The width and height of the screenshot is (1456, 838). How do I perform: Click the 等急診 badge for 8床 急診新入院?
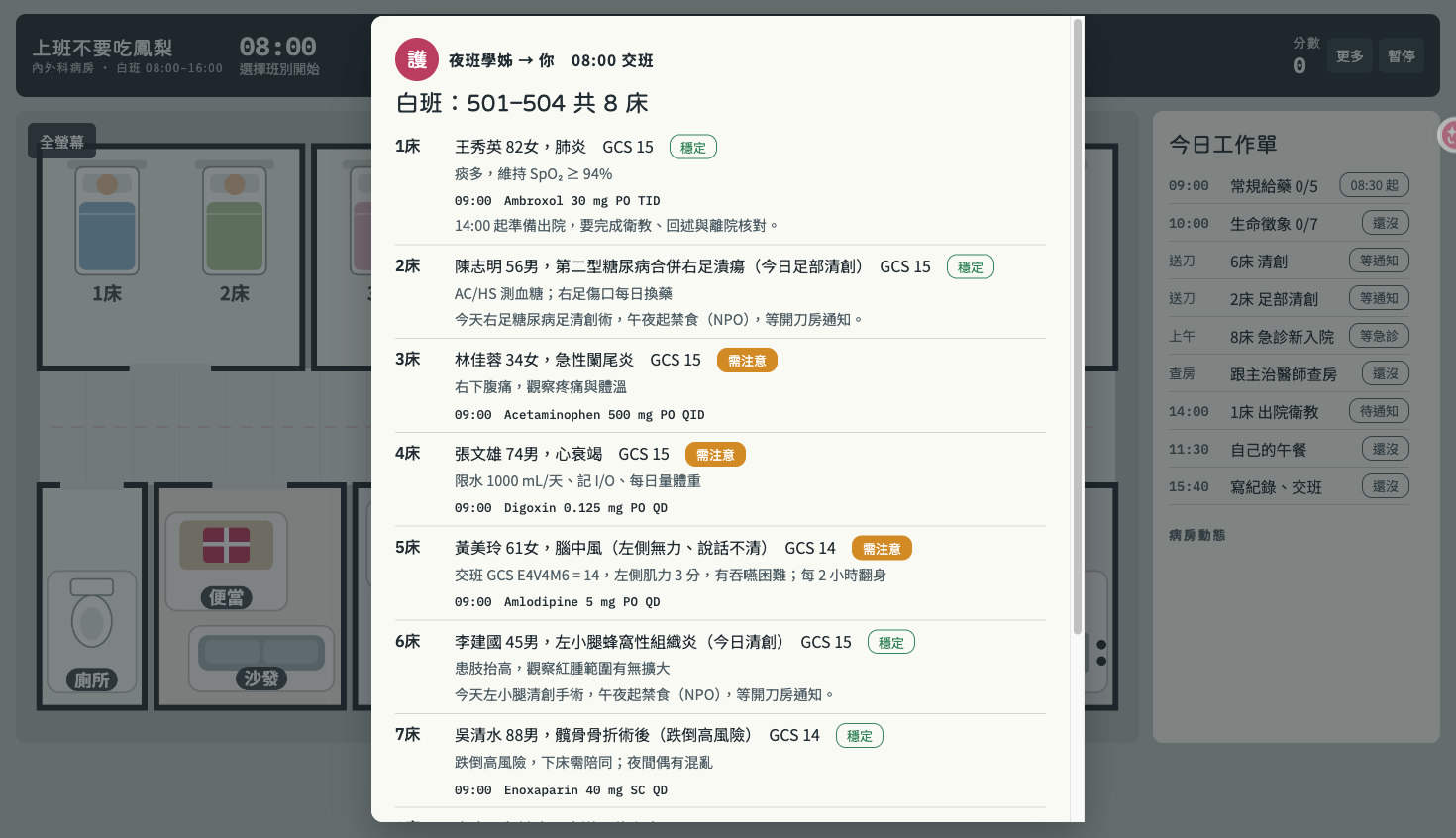point(1379,336)
